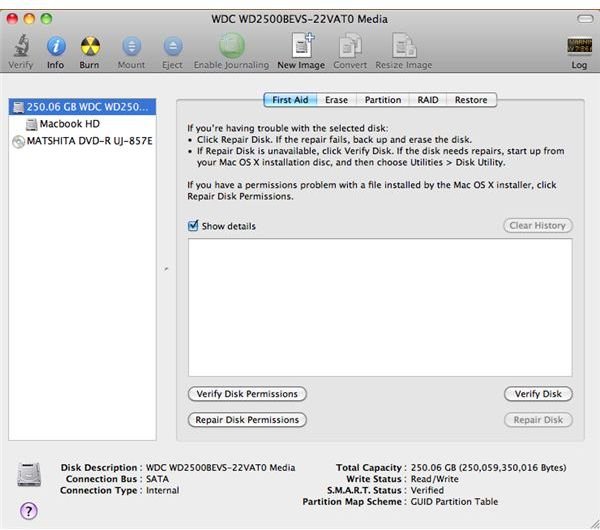
Task: Switch to the Erase tab
Action: coord(336,100)
